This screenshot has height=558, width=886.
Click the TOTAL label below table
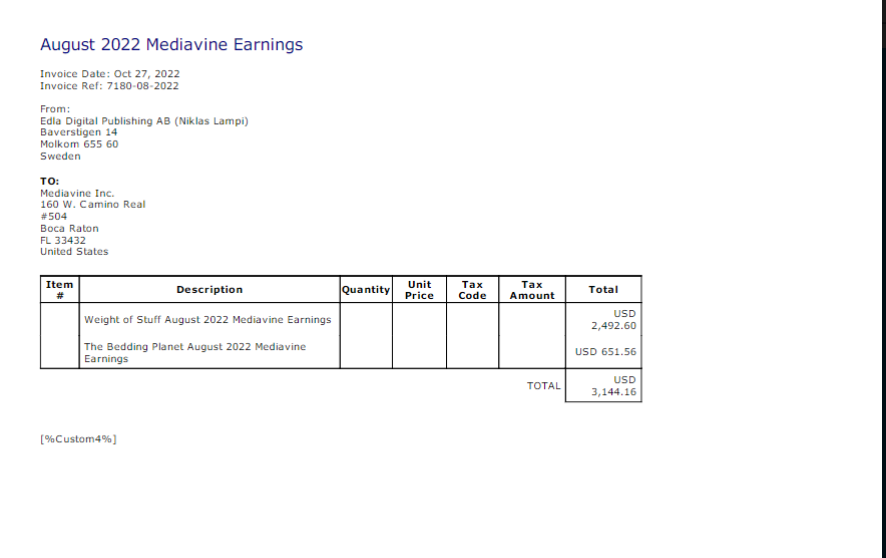[x=544, y=386]
